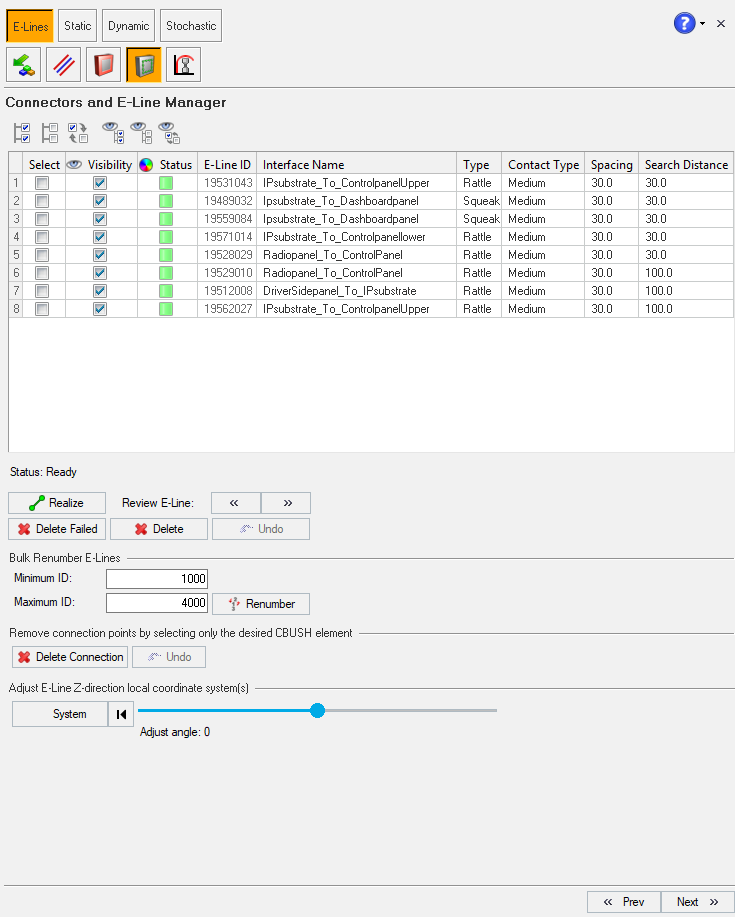
Task: Click the Realize button
Action: coord(57,503)
